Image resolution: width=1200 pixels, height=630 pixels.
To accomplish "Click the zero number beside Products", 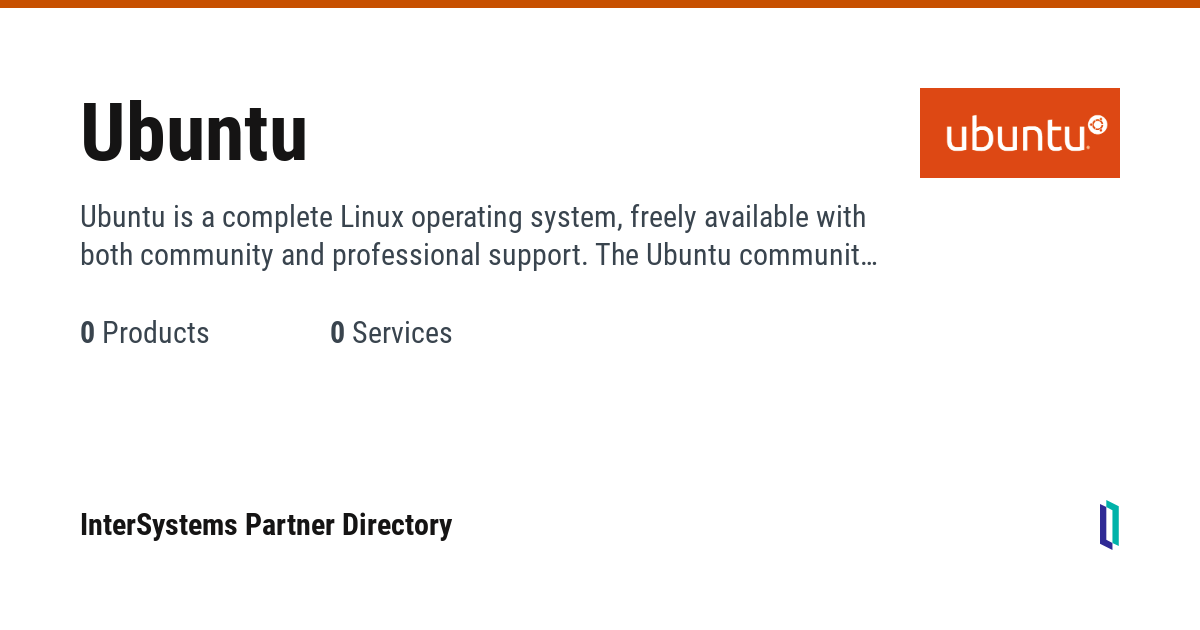I will click(88, 333).
